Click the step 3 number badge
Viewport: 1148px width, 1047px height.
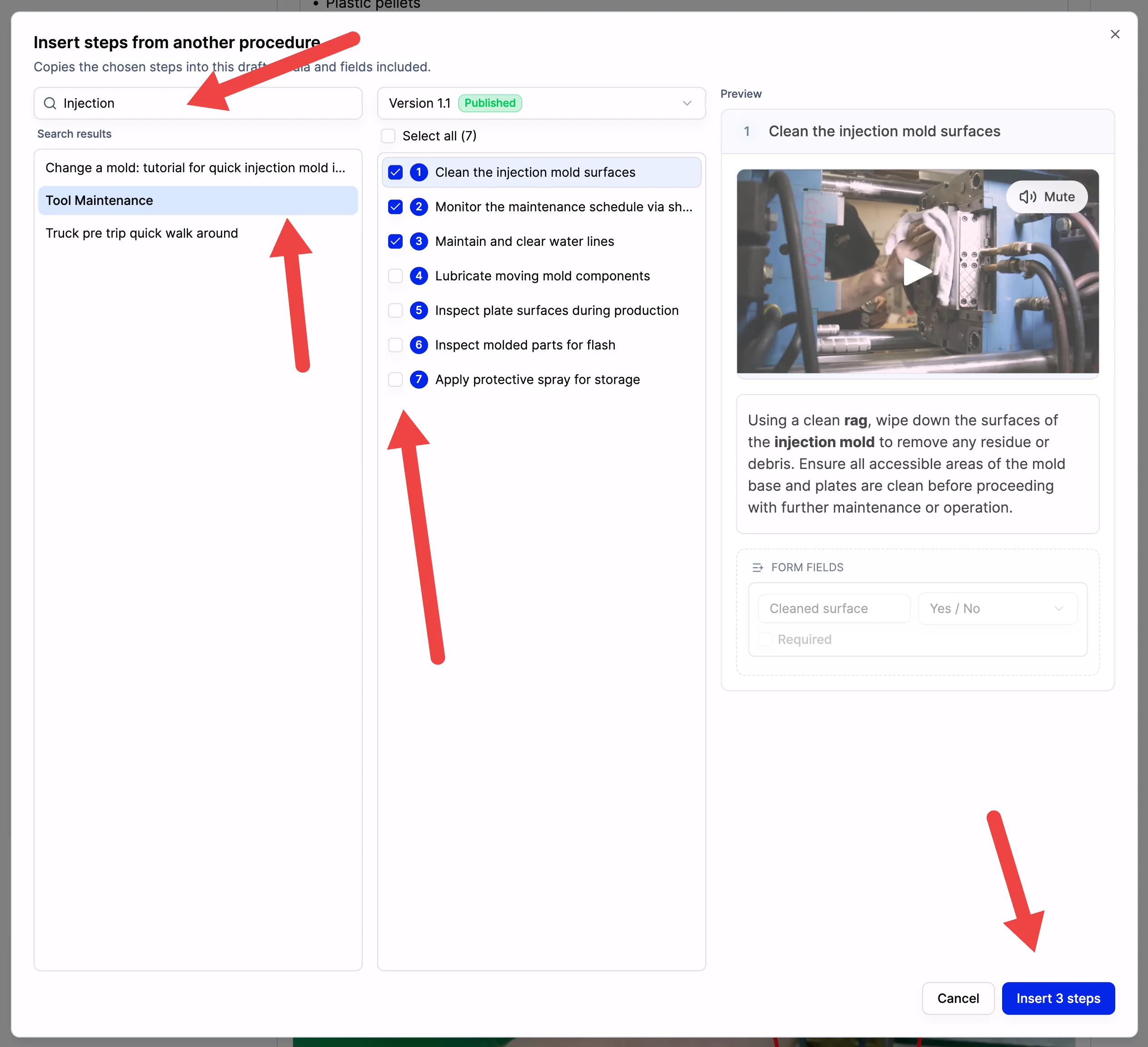[x=419, y=241]
